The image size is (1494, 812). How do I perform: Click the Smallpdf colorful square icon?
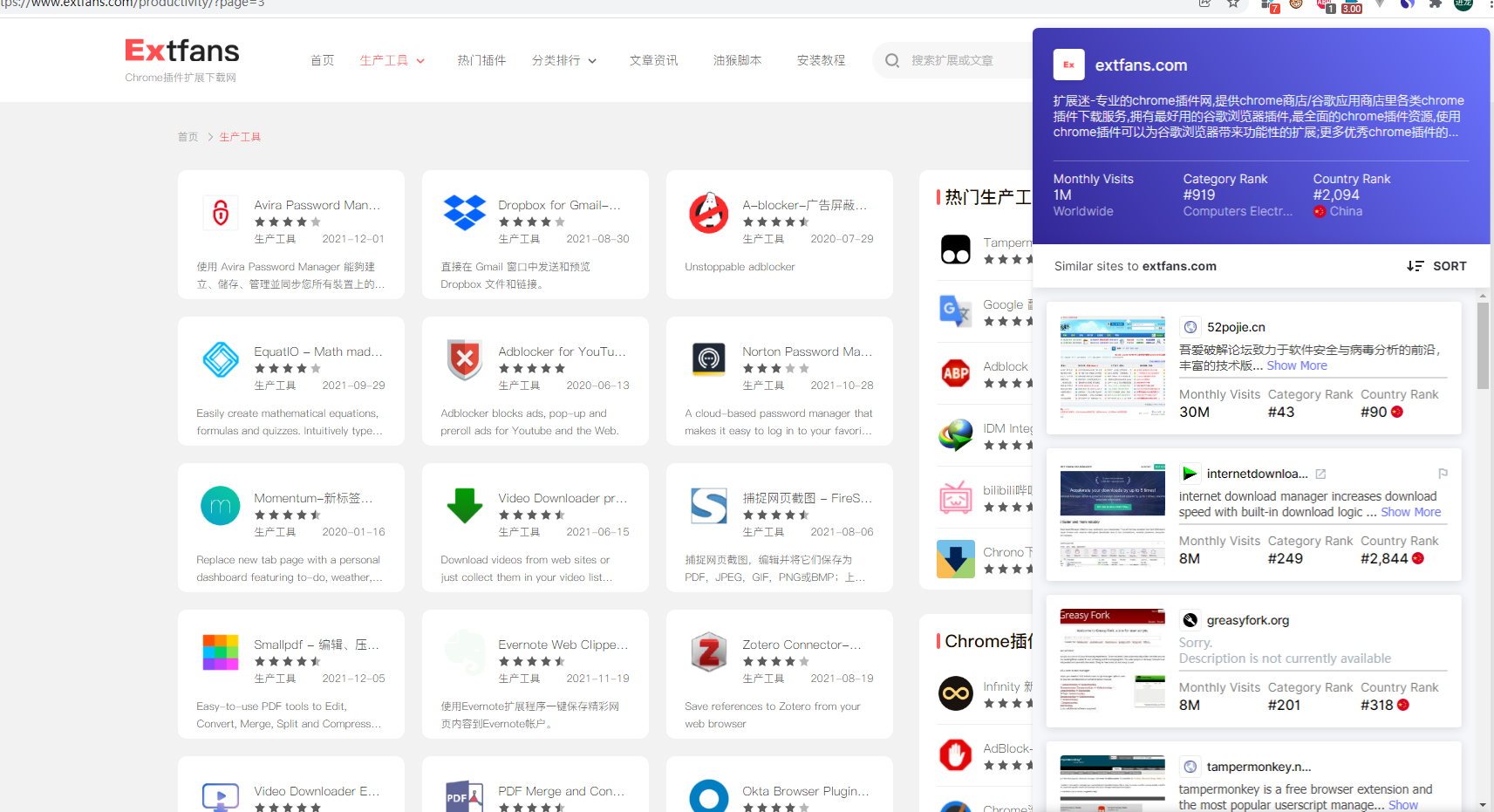coord(221,652)
